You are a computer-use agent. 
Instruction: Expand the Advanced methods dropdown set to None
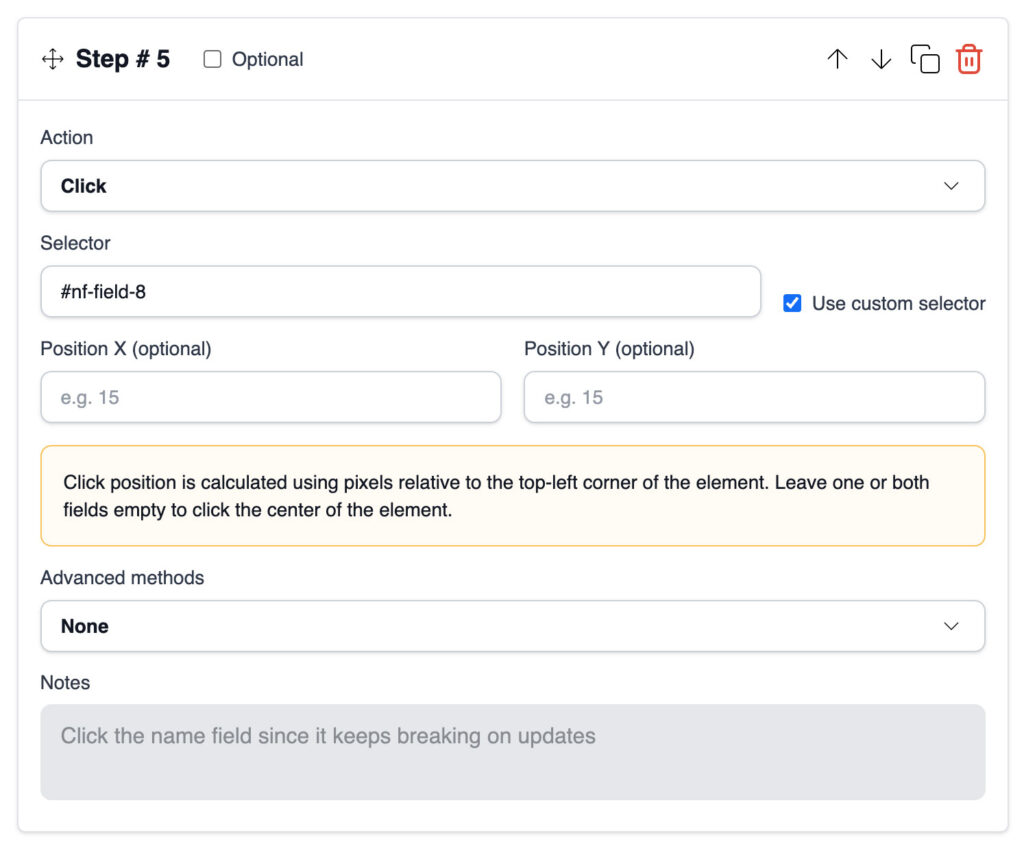pos(512,626)
